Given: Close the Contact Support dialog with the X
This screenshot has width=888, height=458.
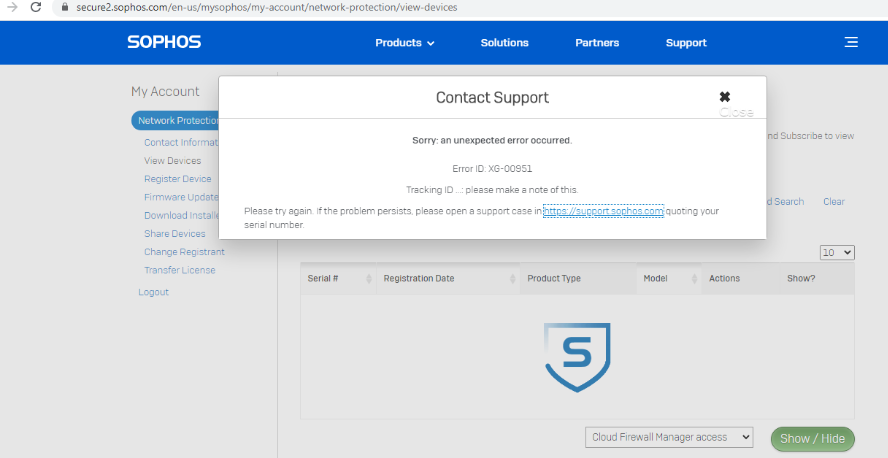Looking at the screenshot, I should [725, 97].
